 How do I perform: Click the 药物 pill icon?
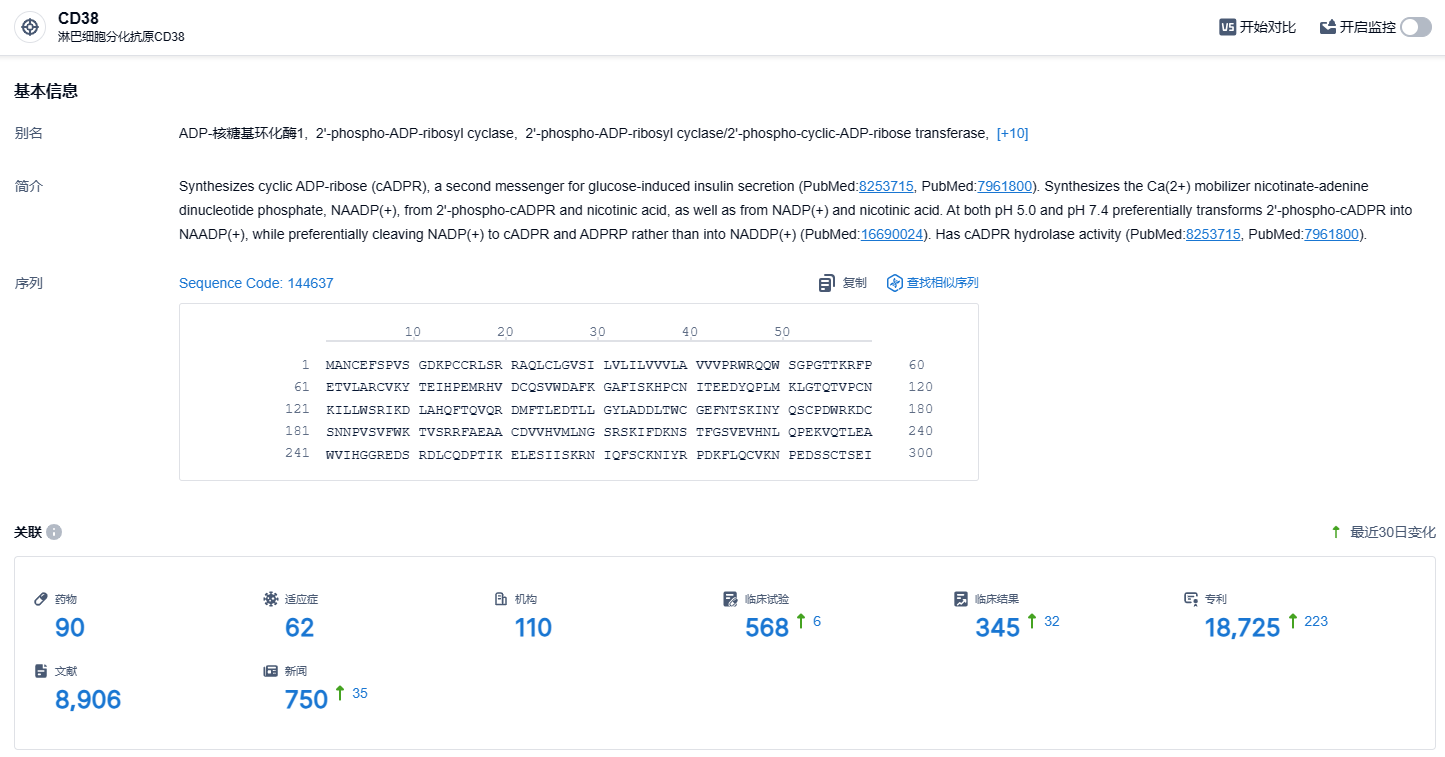click(41, 599)
